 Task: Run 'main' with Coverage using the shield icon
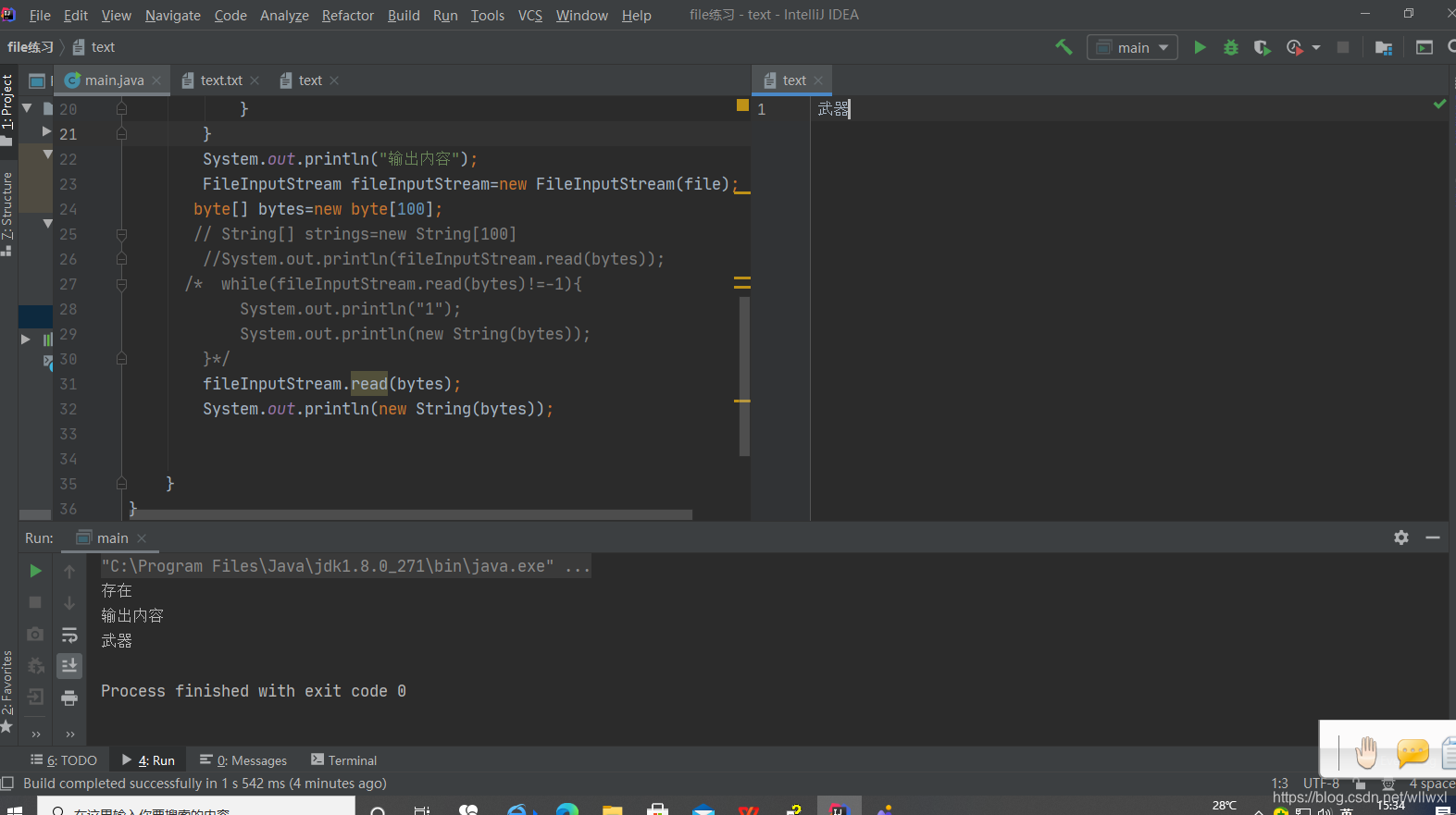pyautogui.click(x=1262, y=47)
